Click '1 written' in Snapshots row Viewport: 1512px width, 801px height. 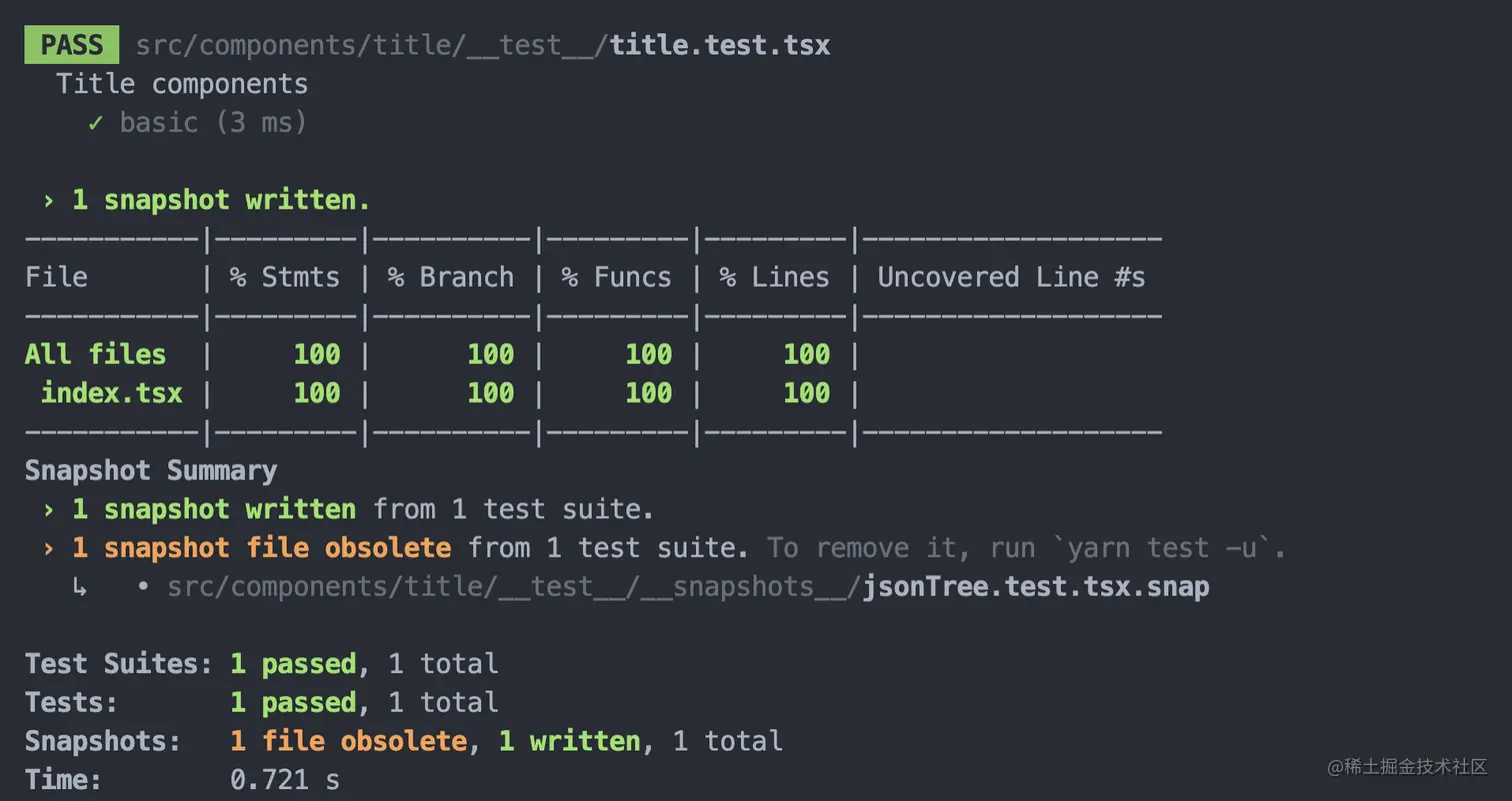pos(570,741)
